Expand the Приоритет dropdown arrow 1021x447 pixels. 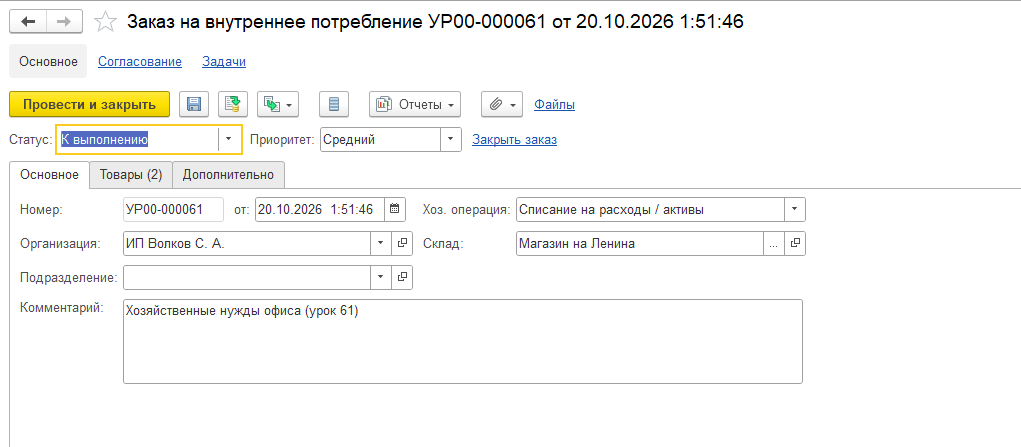451,139
